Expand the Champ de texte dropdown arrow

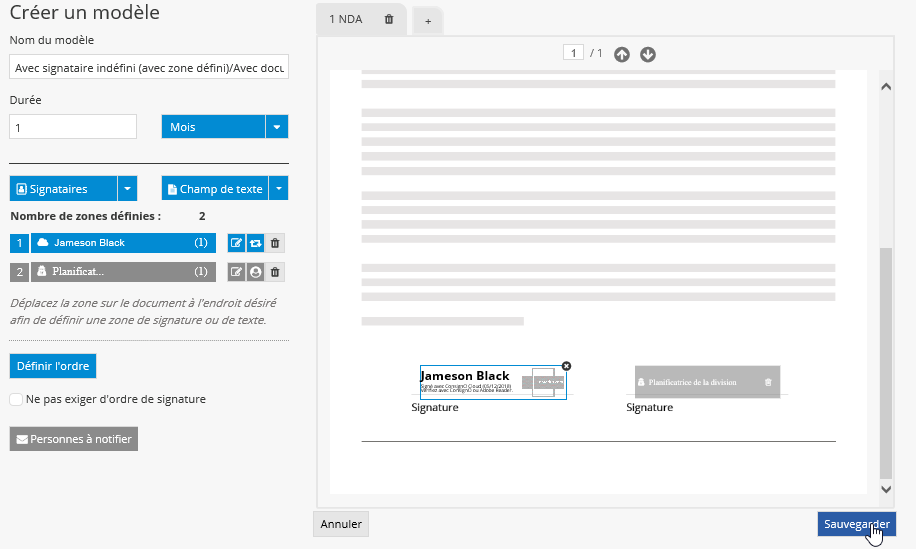(279, 189)
